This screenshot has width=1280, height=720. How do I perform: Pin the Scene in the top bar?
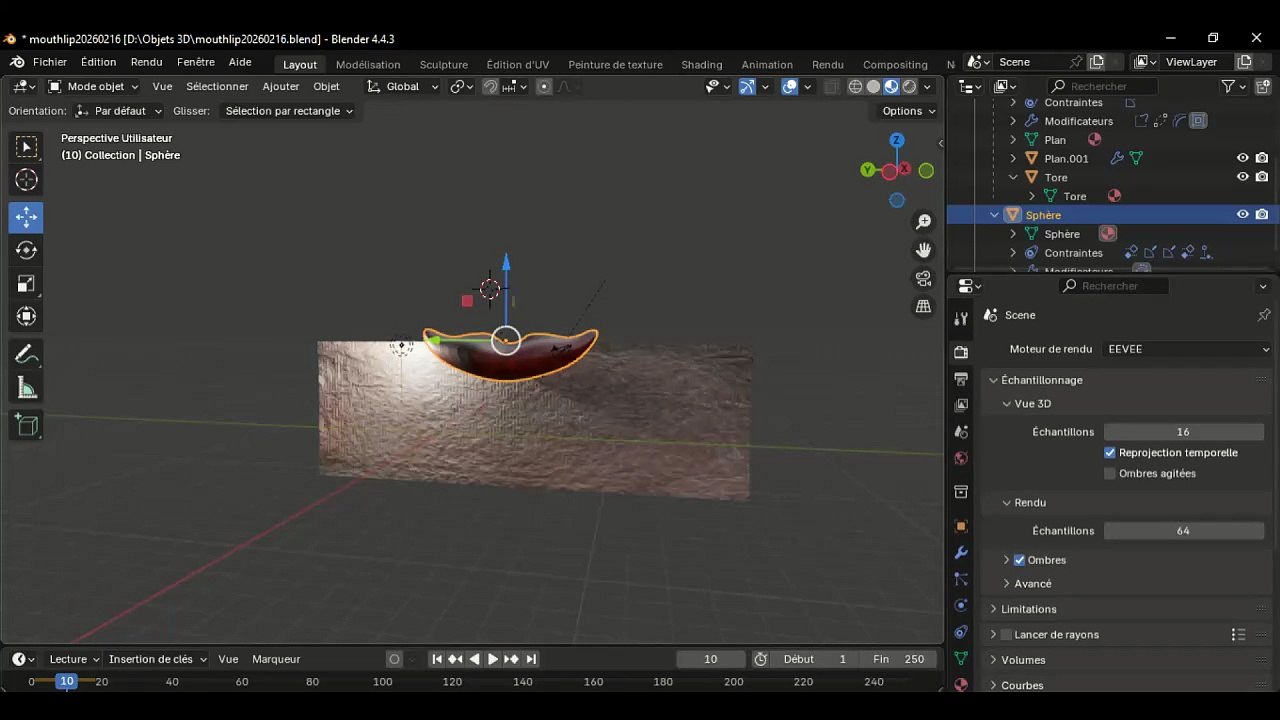(x=1076, y=62)
